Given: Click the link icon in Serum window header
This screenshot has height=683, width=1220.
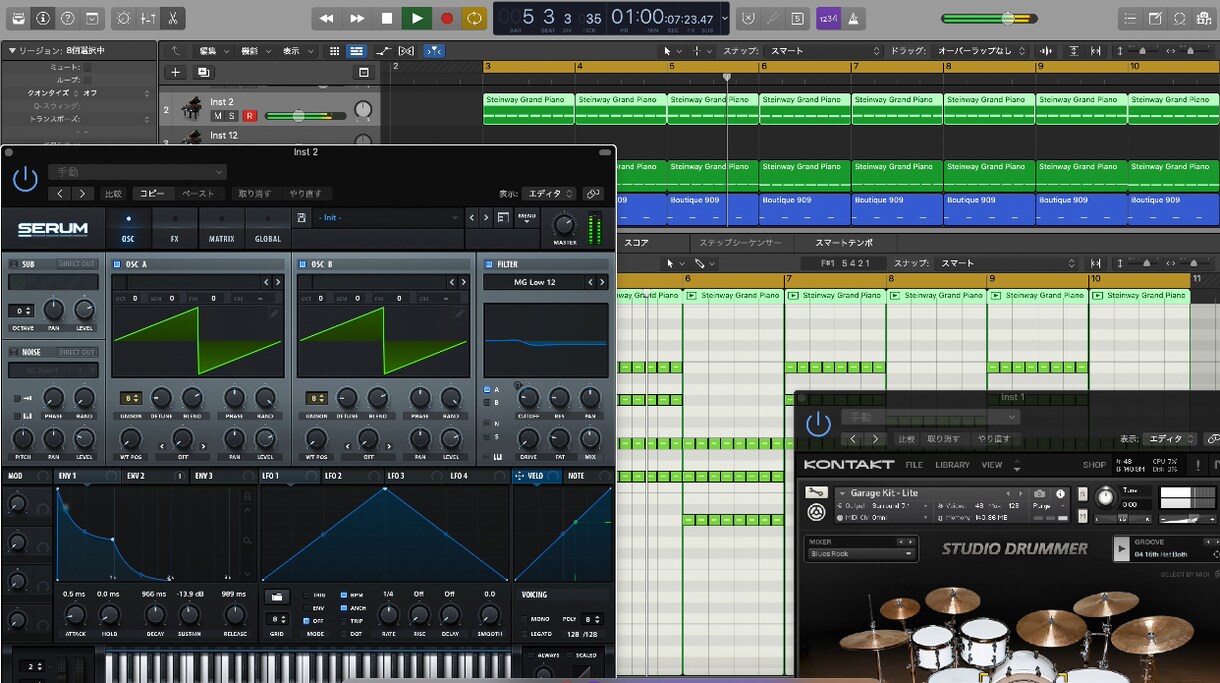Looking at the screenshot, I should pos(594,194).
